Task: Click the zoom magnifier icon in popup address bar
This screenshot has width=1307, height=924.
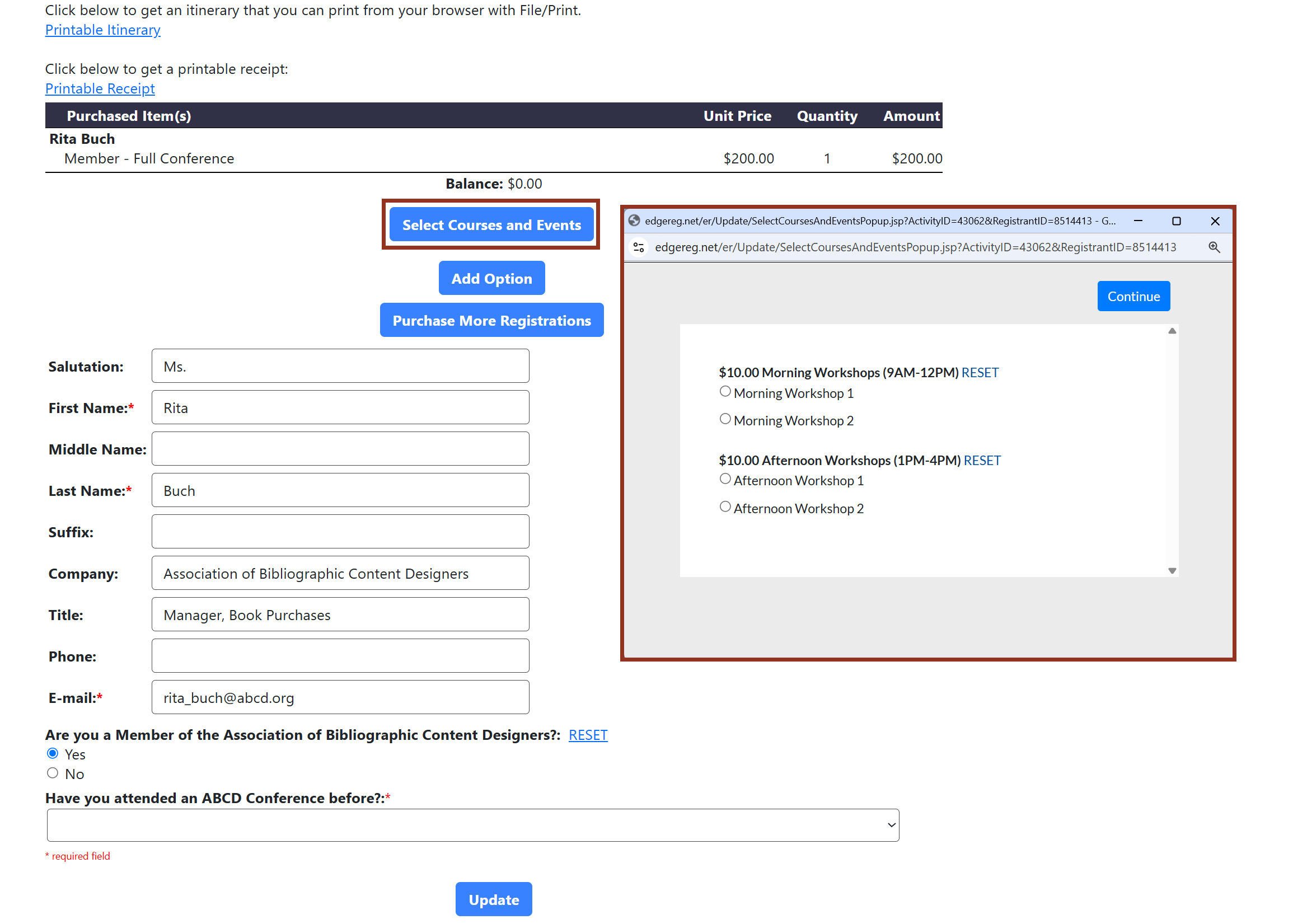Action: pos(1214,247)
